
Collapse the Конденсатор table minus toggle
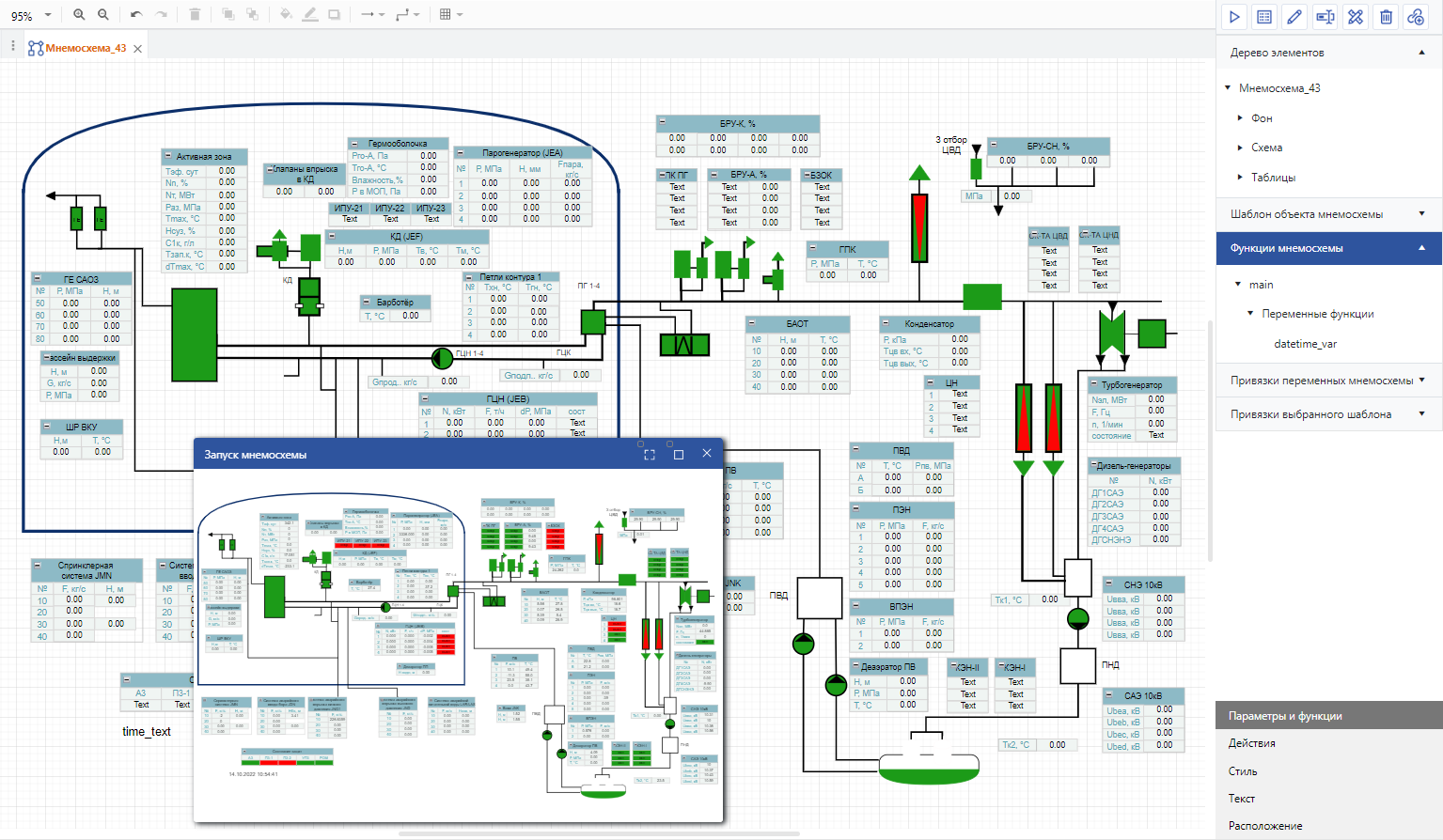(x=886, y=323)
